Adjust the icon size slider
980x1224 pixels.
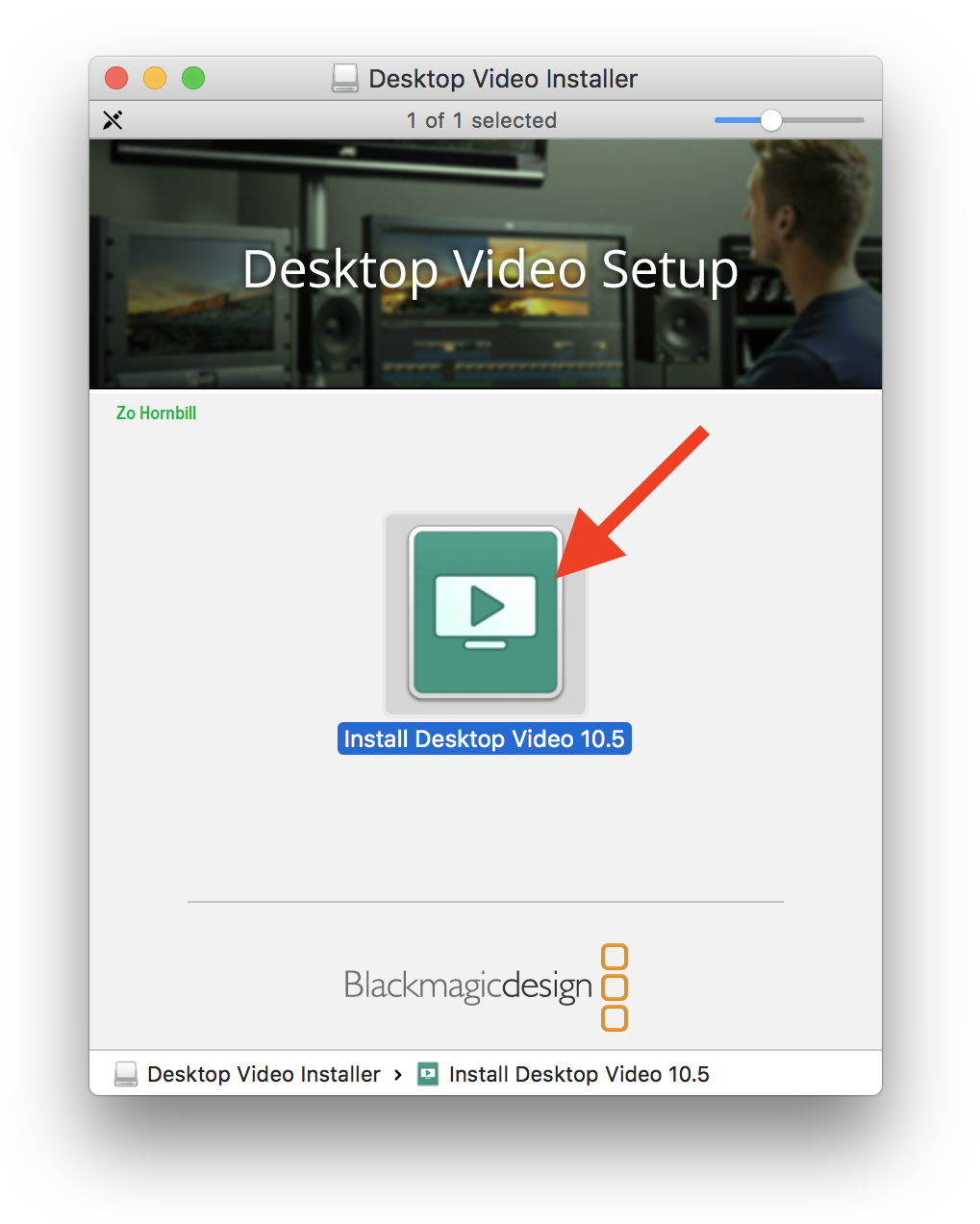[x=789, y=120]
